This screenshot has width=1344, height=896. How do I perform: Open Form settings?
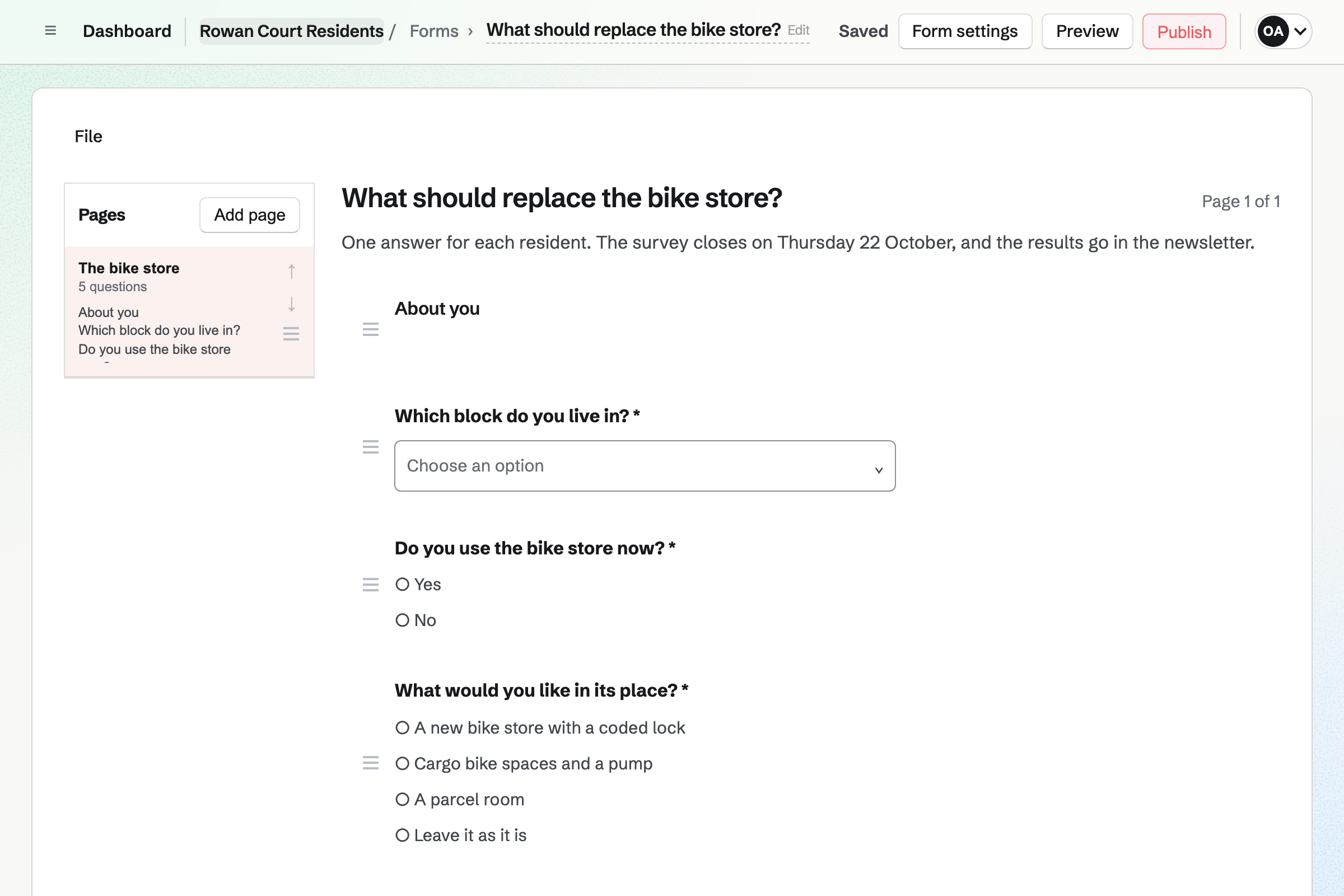click(x=965, y=31)
